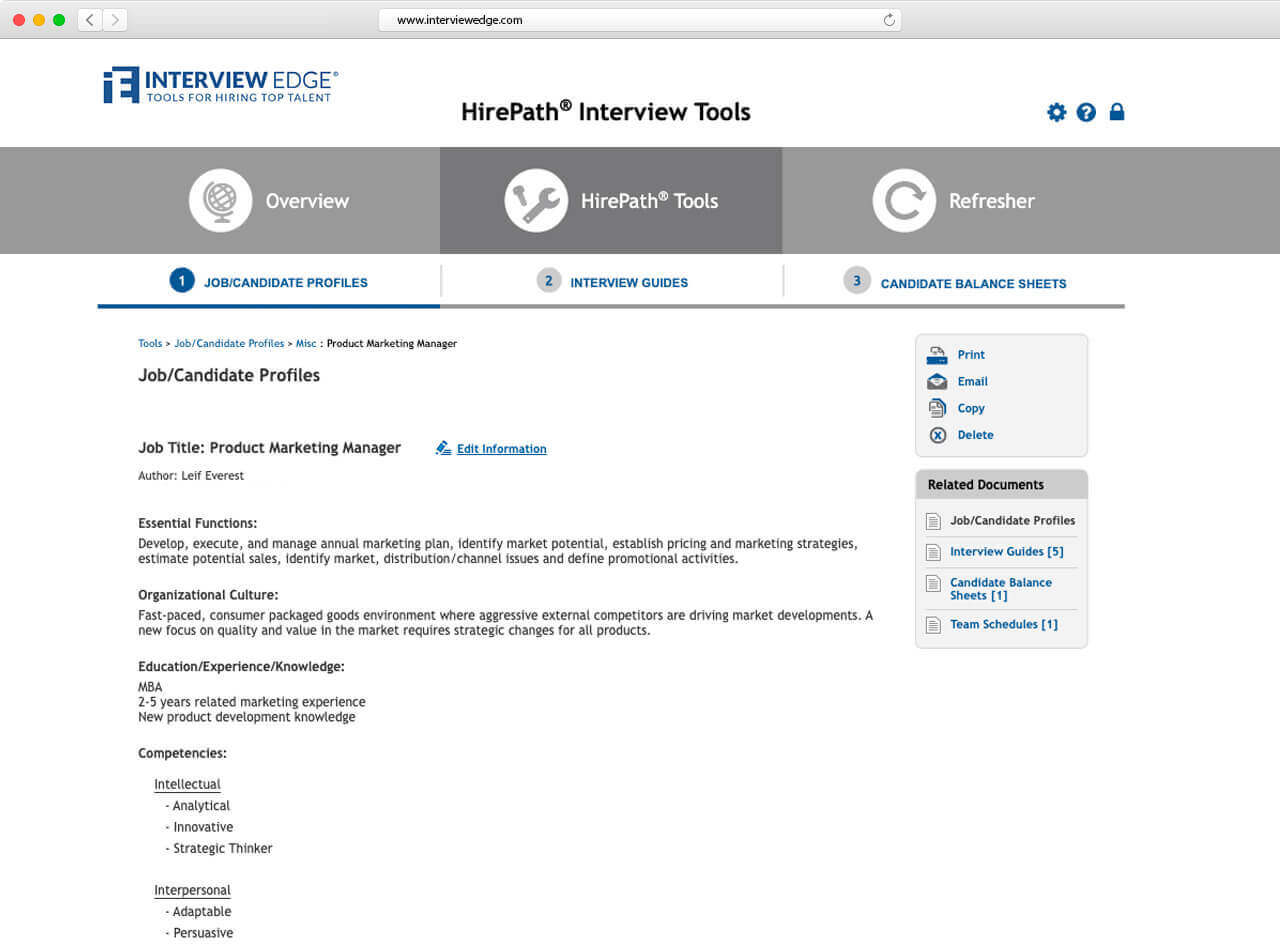Click the New product development knowledge line

click(247, 717)
